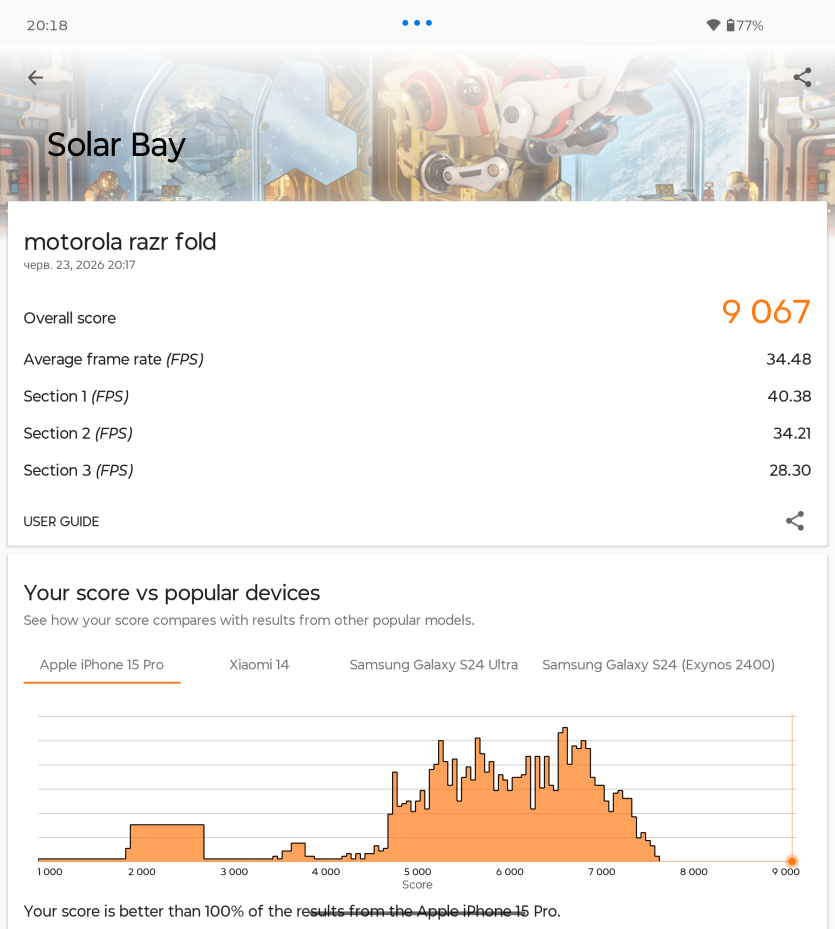Tap the share icon in header
The width and height of the screenshot is (835, 929).
(802, 77)
